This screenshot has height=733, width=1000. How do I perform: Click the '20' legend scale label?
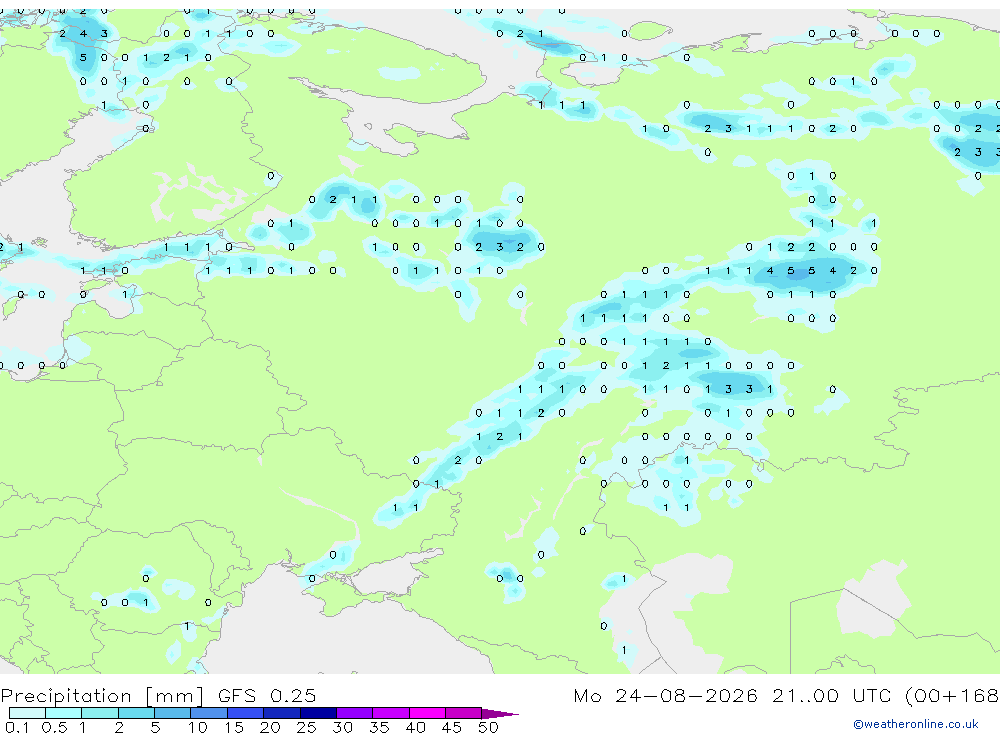pyautogui.click(x=270, y=727)
